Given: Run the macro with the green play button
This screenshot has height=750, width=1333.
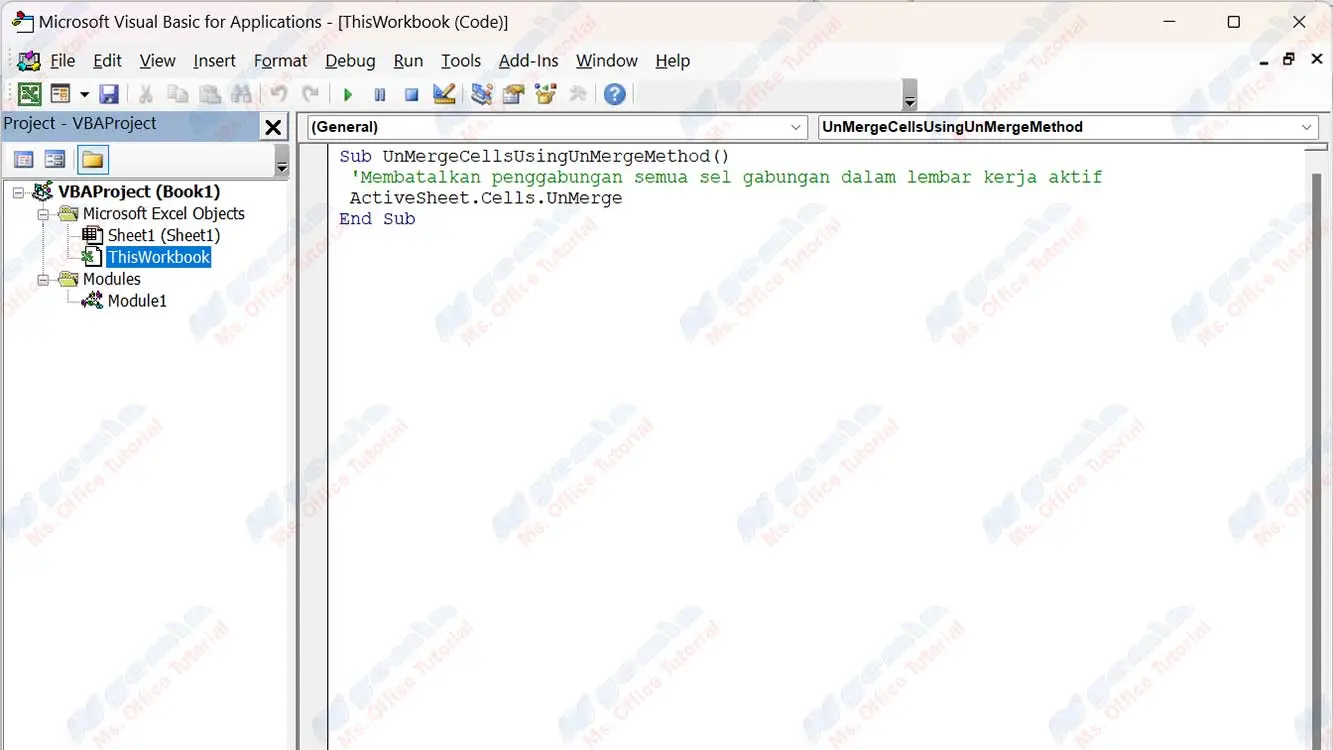Looking at the screenshot, I should 348,94.
